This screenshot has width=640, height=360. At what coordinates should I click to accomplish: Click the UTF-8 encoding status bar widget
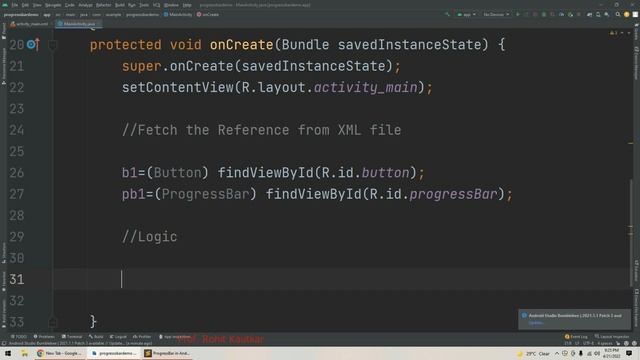click(x=589, y=344)
